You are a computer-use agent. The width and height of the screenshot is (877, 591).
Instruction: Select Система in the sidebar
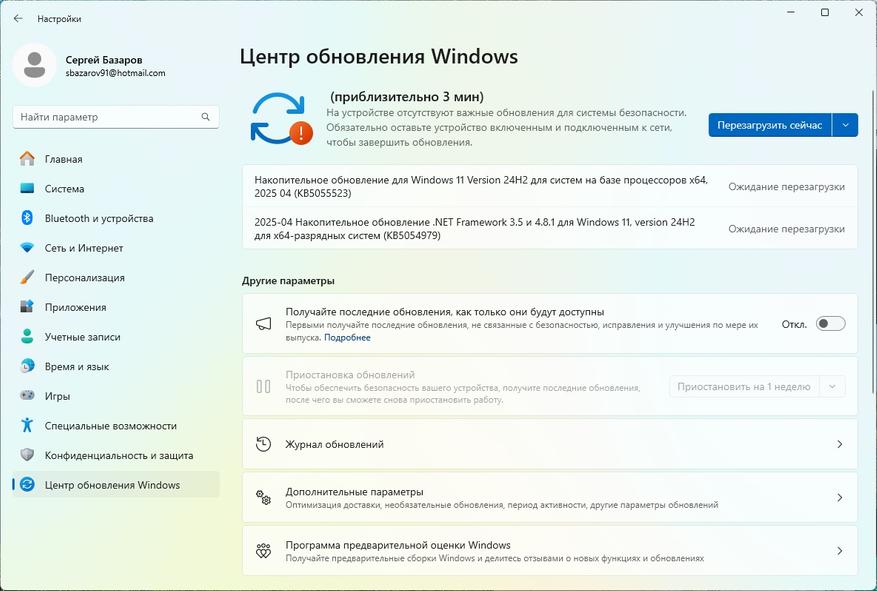pos(116,188)
